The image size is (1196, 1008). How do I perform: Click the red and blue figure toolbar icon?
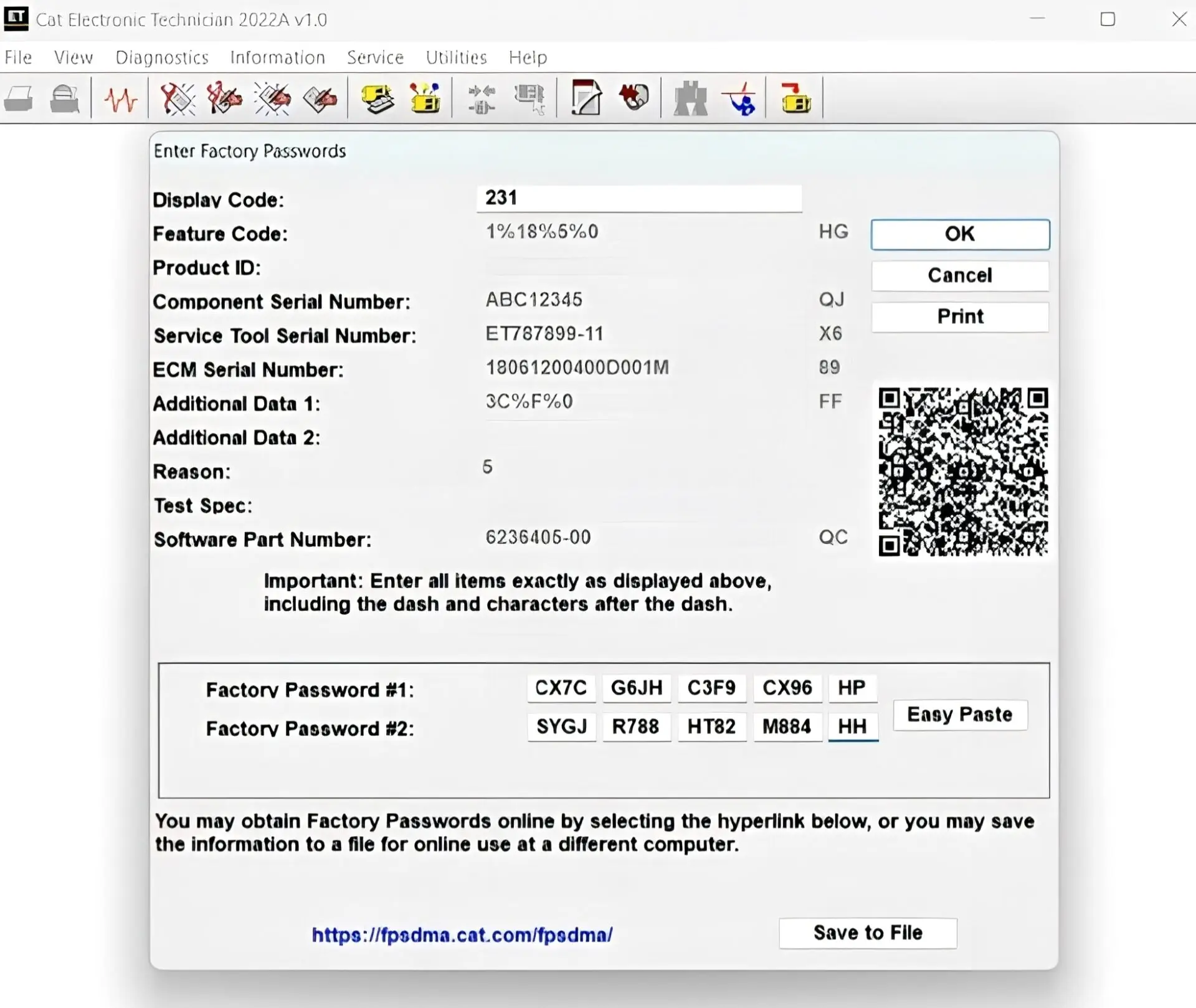pyautogui.click(x=740, y=98)
